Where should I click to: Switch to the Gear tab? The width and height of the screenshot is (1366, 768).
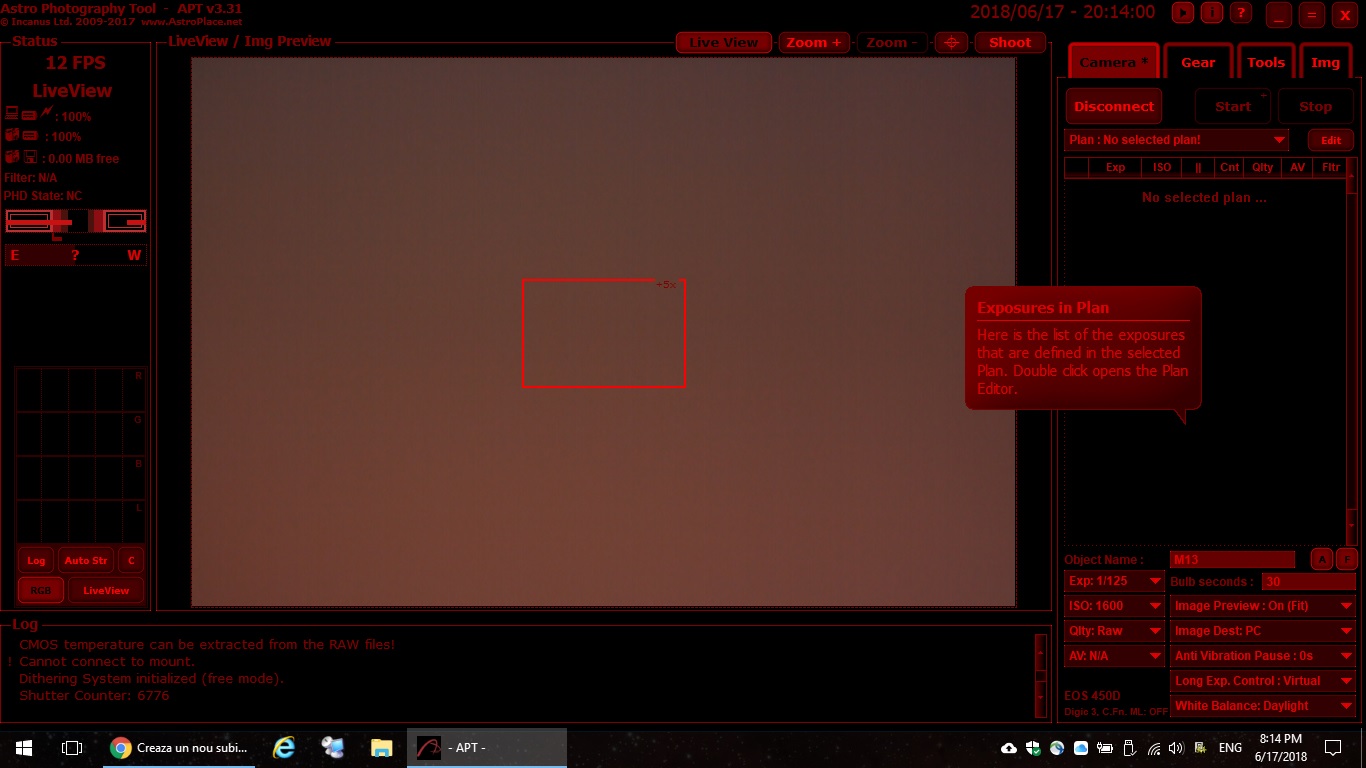click(1198, 61)
